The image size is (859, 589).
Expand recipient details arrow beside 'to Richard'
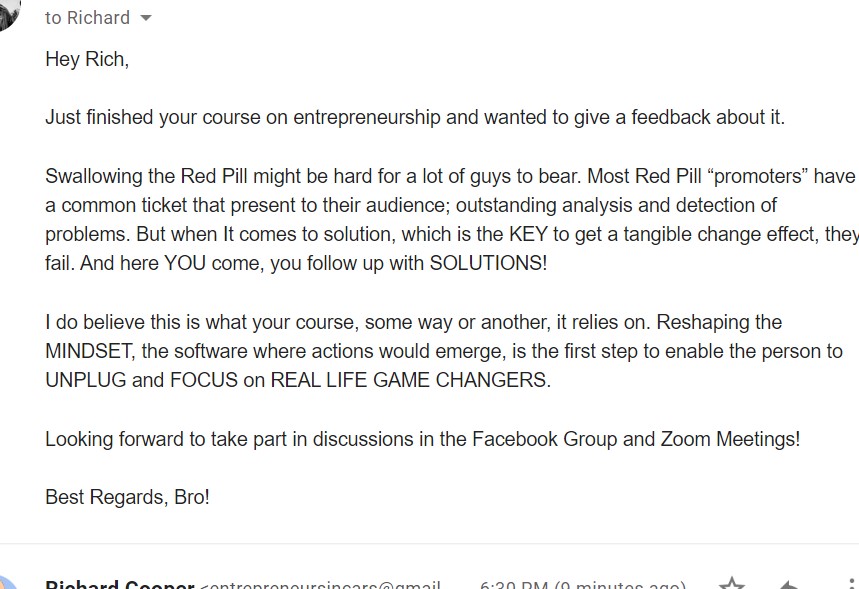(145, 18)
